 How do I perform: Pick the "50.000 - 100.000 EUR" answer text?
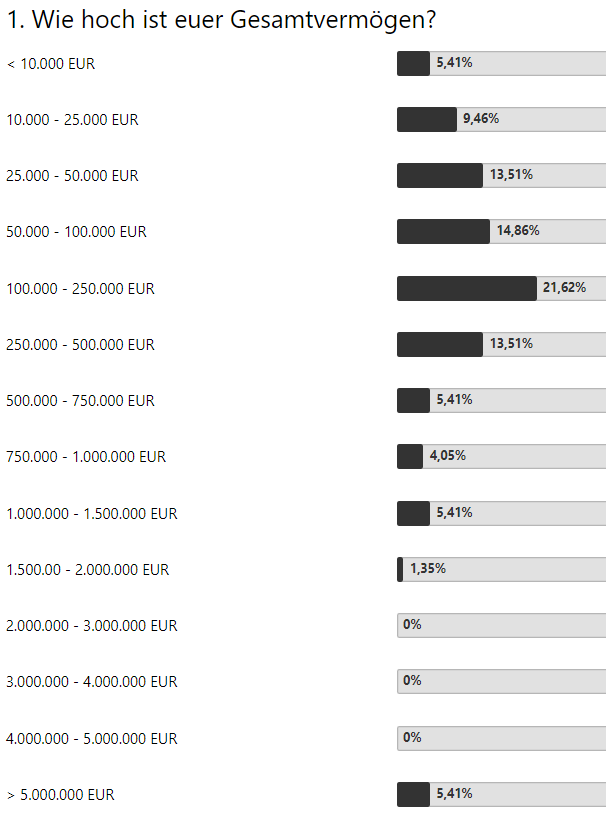[x=76, y=232]
